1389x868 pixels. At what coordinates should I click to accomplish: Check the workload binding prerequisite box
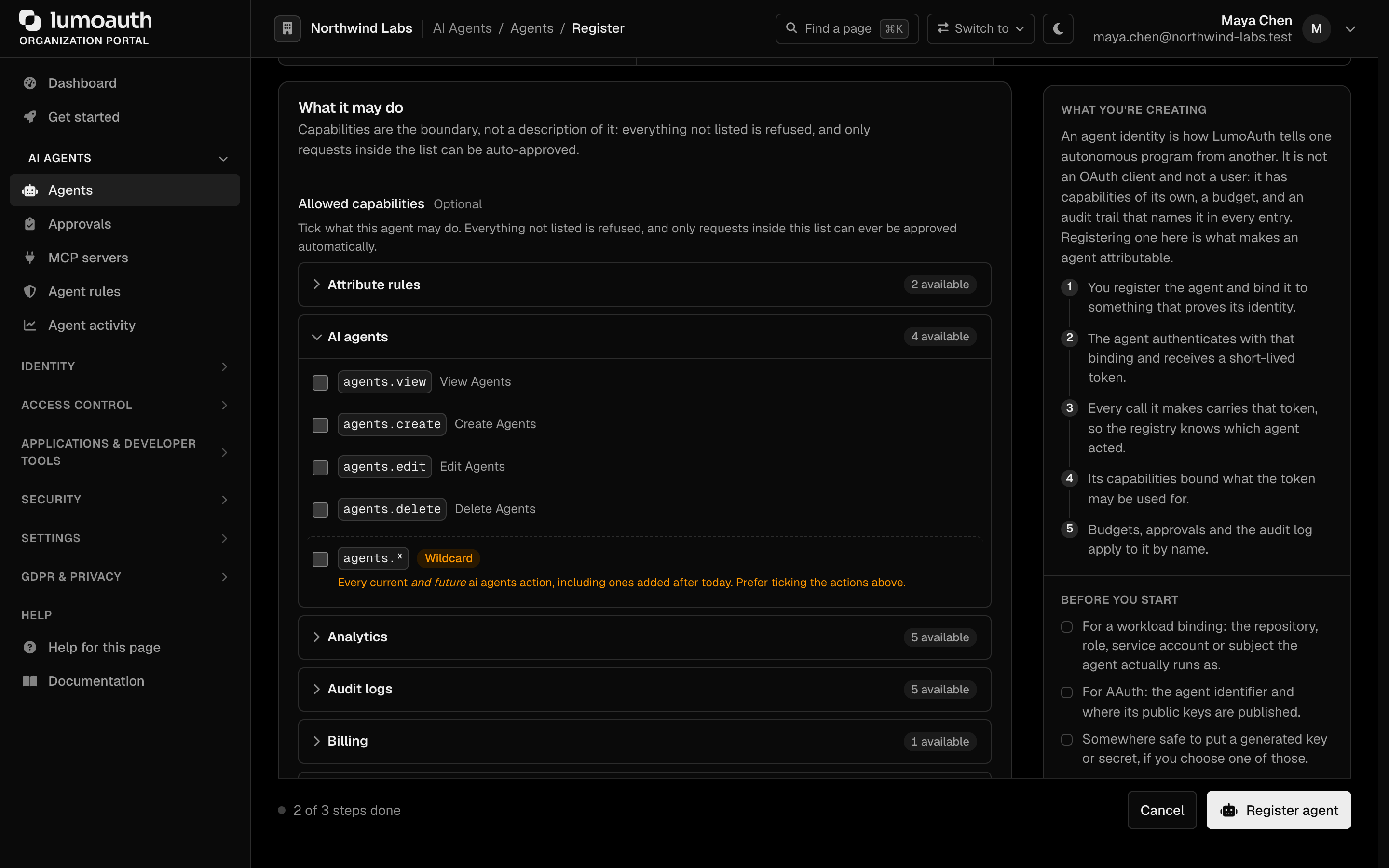click(x=1067, y=627)
